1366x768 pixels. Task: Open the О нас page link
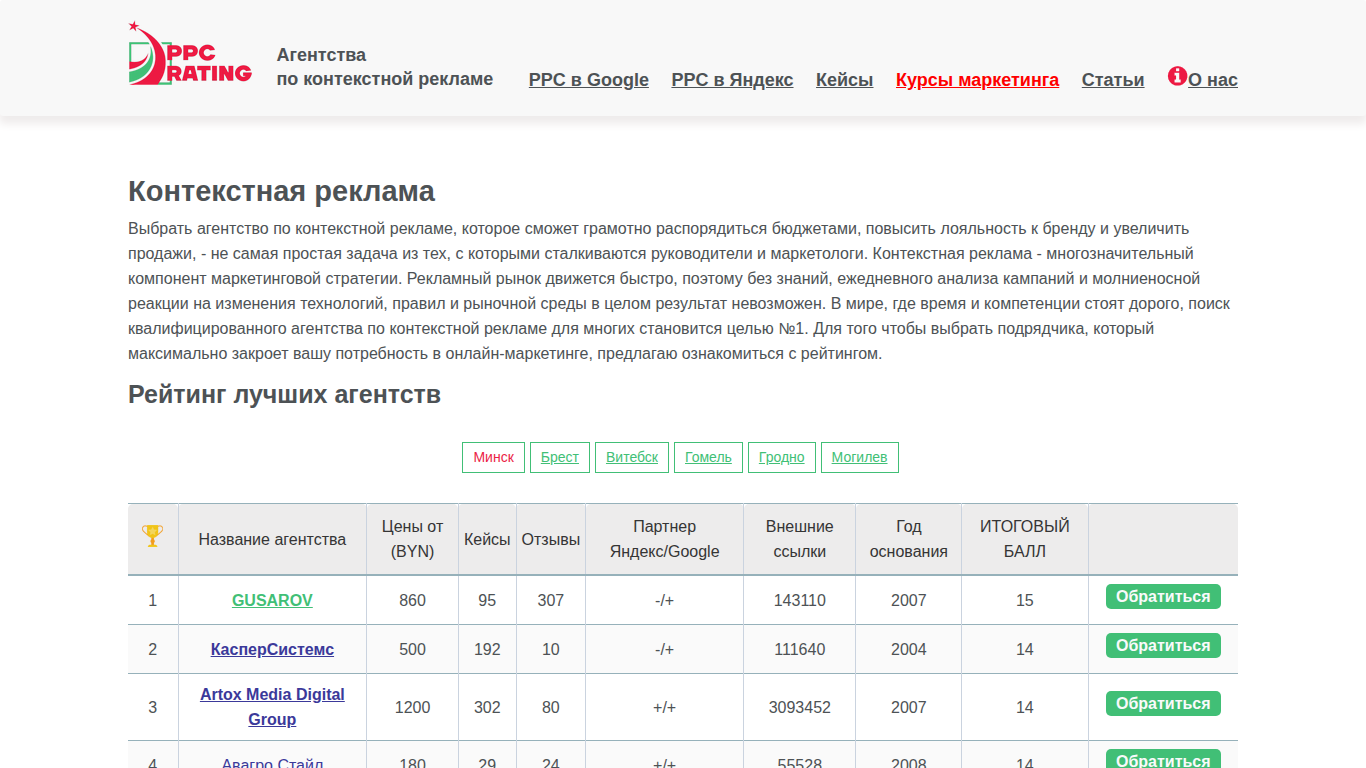[x=1213, y=80]
